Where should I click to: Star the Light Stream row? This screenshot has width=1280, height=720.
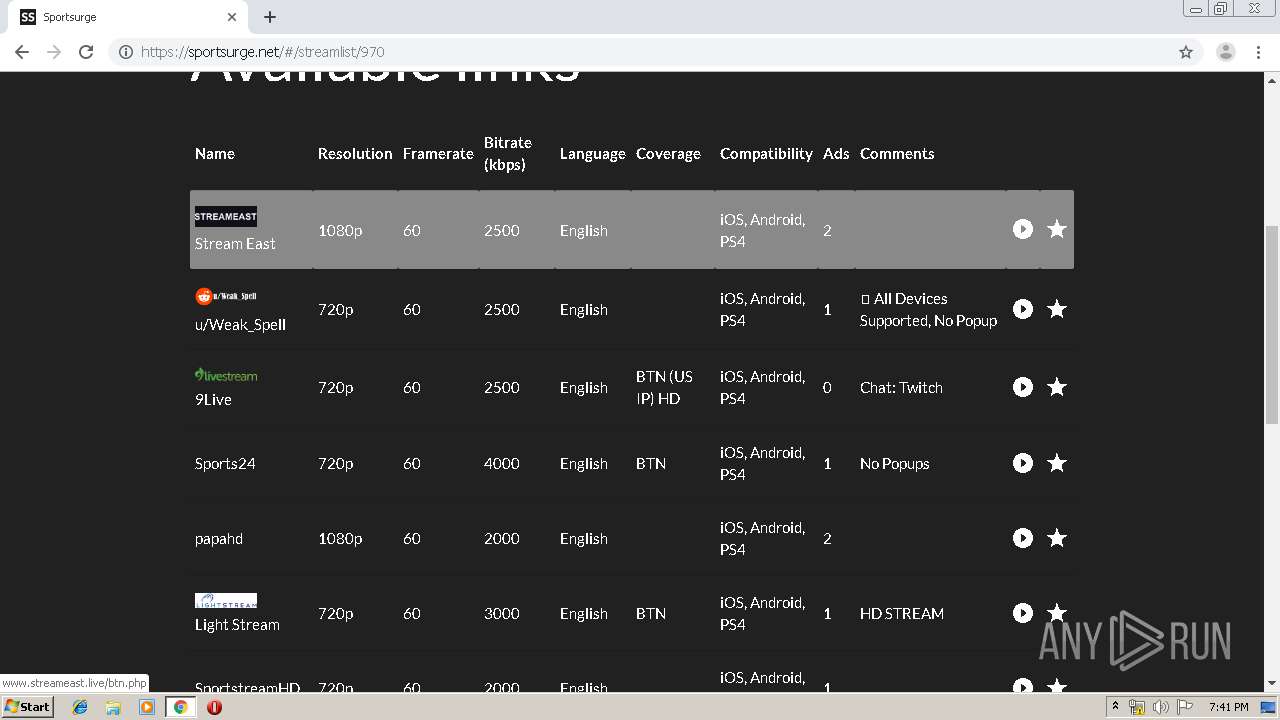pos(1056,613)
